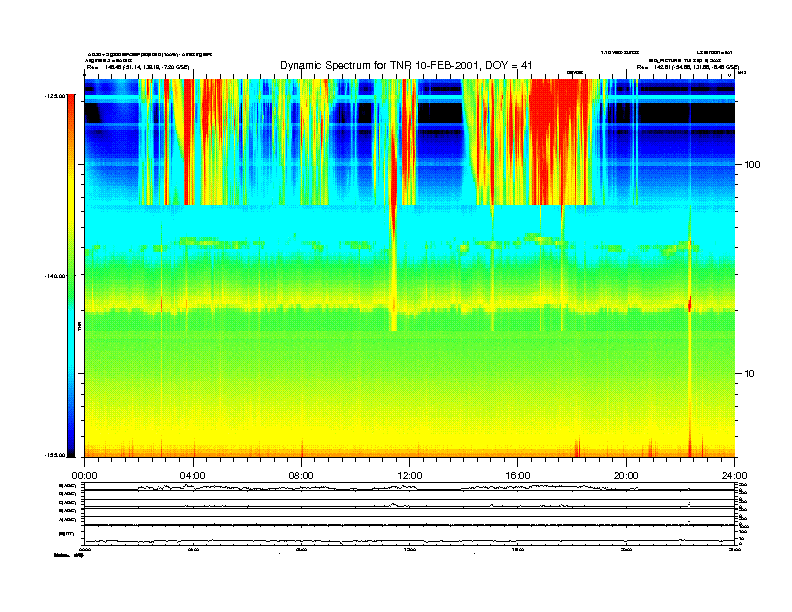Click the "04:00" time axis label
792x612 pixels.
click(193, 476)
